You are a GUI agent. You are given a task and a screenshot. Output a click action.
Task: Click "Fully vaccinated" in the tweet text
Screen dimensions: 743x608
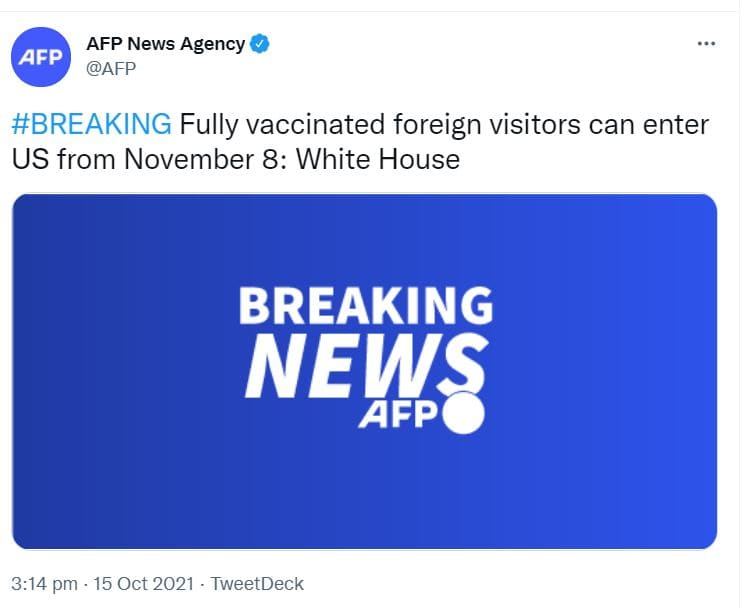272,125
